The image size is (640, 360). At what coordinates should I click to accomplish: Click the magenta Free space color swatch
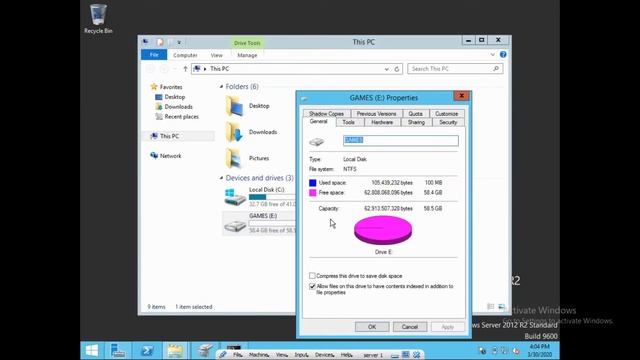[x=313, y=193]
